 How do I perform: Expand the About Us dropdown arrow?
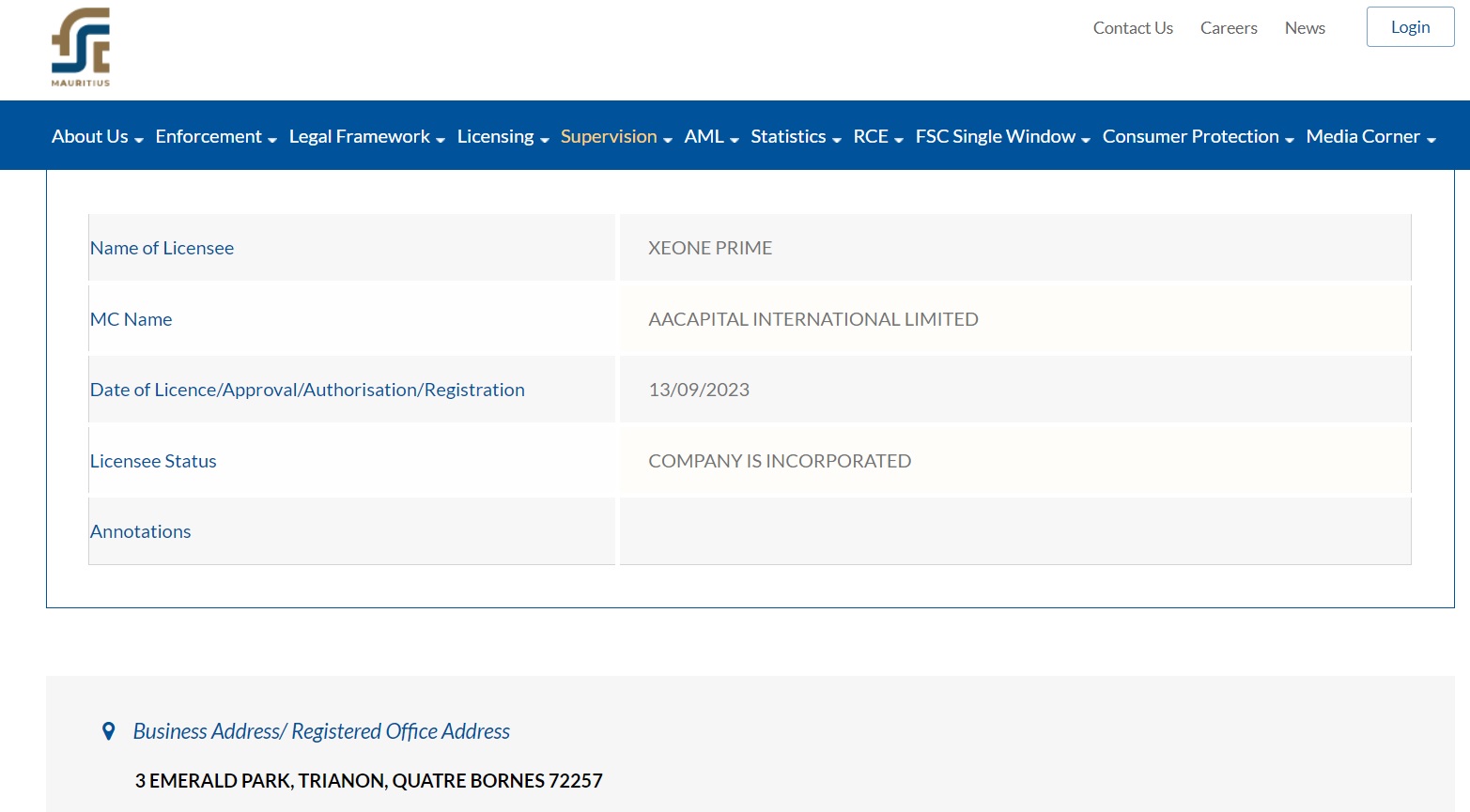(x=139, y=140)
